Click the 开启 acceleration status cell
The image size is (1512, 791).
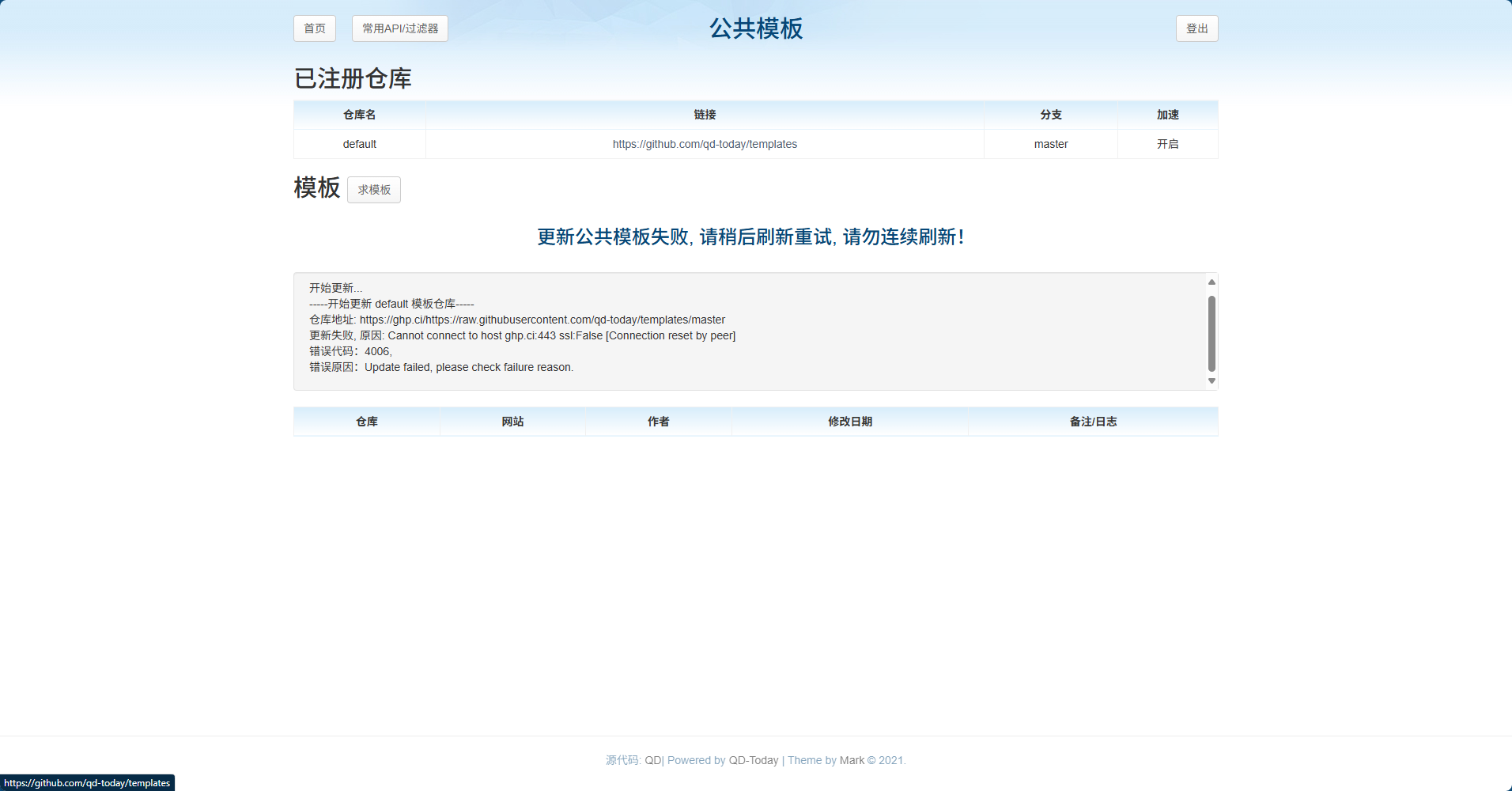pos(1168,144)
